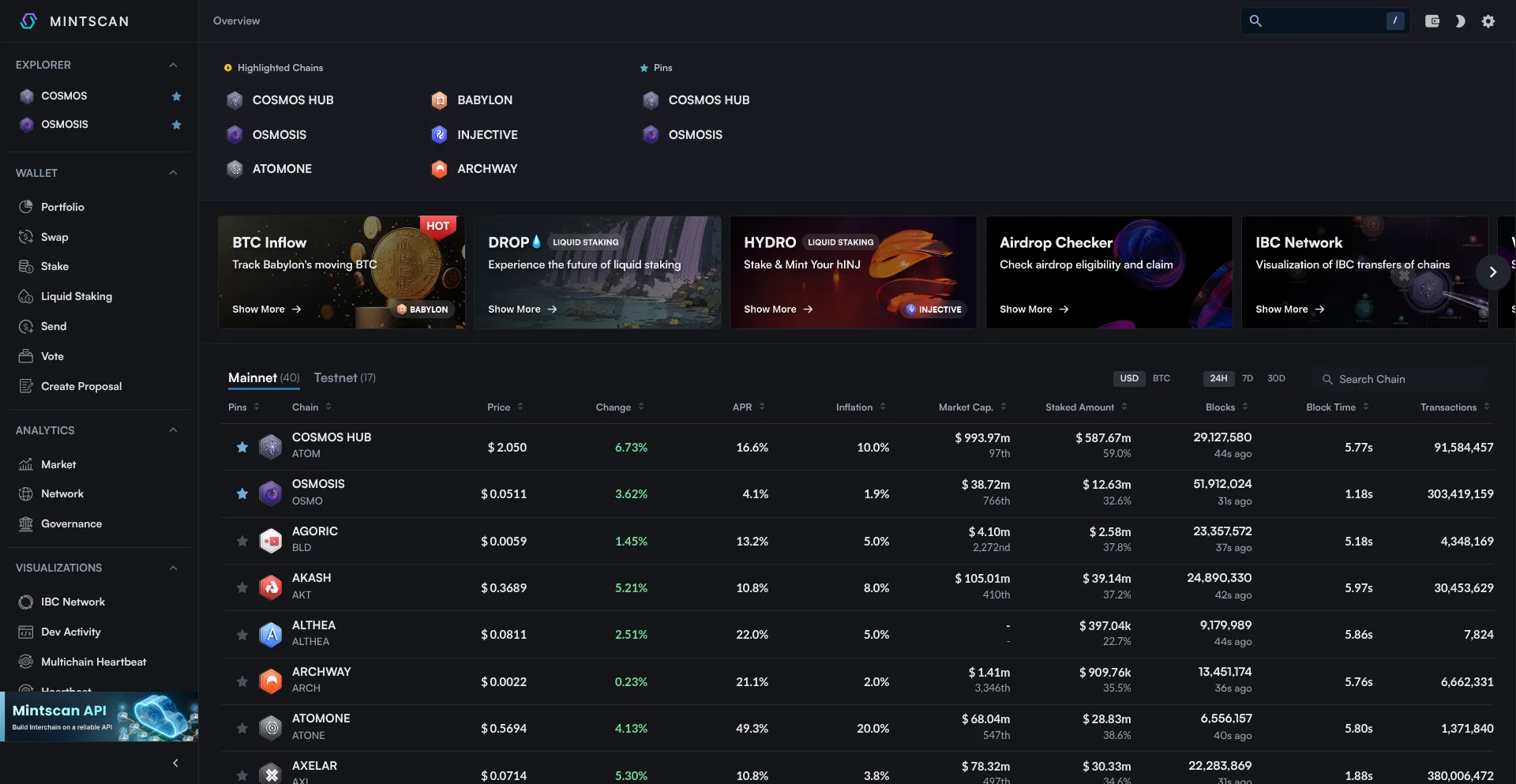Click the Mintscan logo icon

click(x=28, y=21)
